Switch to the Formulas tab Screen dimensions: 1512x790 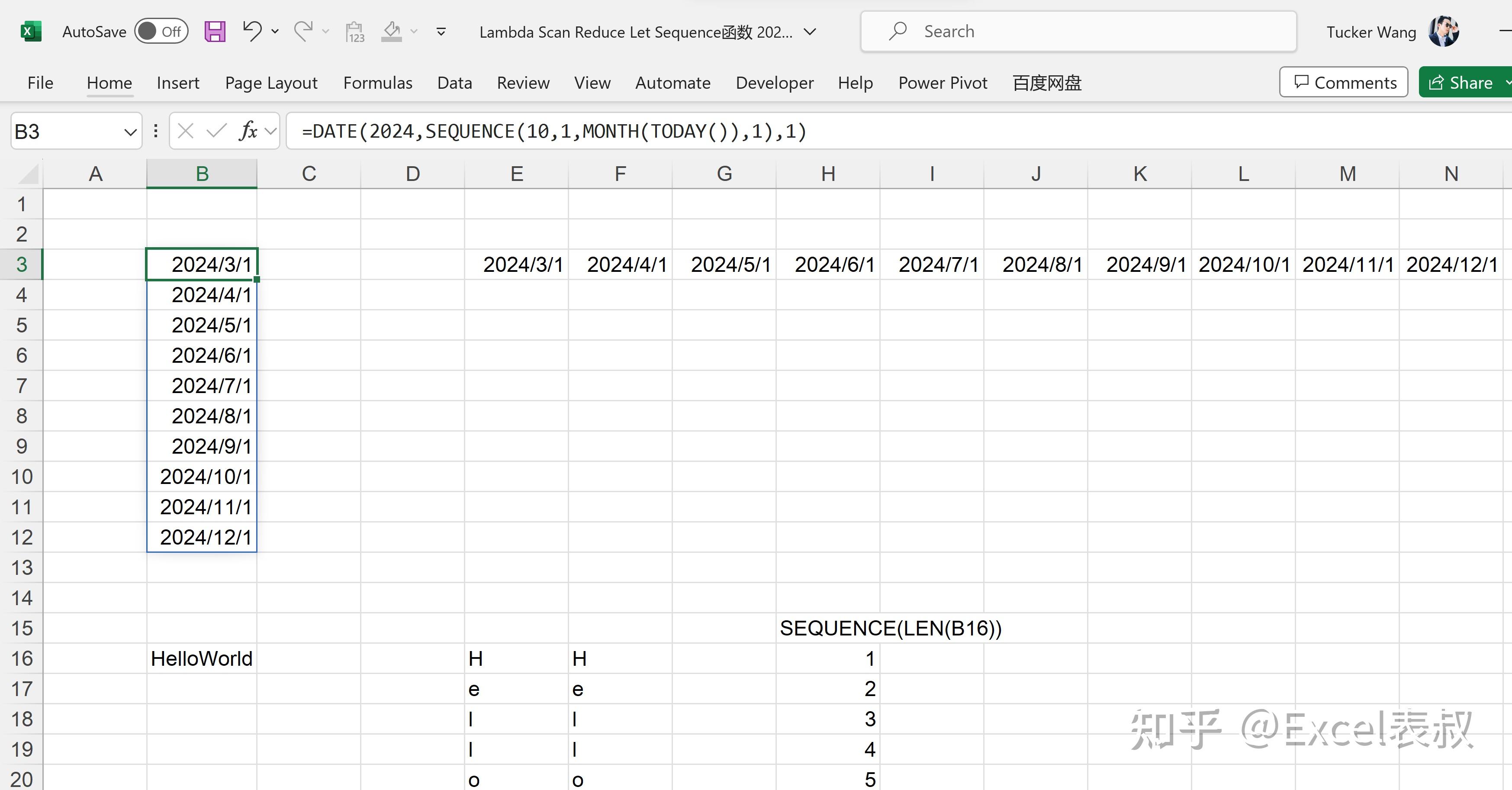click(x=377, y=83)
